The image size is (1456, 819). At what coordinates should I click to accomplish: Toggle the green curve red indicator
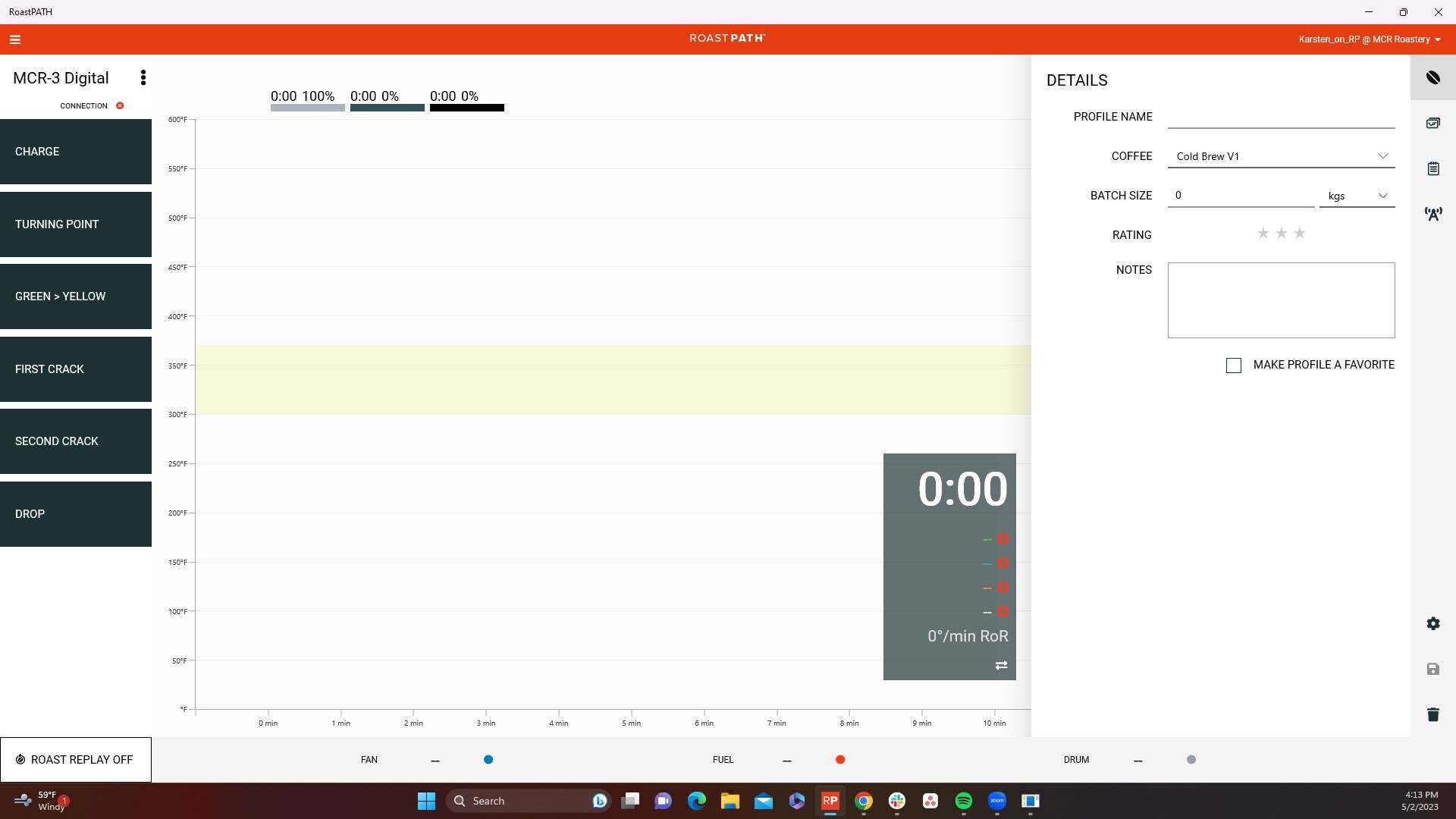point(1003,539)
